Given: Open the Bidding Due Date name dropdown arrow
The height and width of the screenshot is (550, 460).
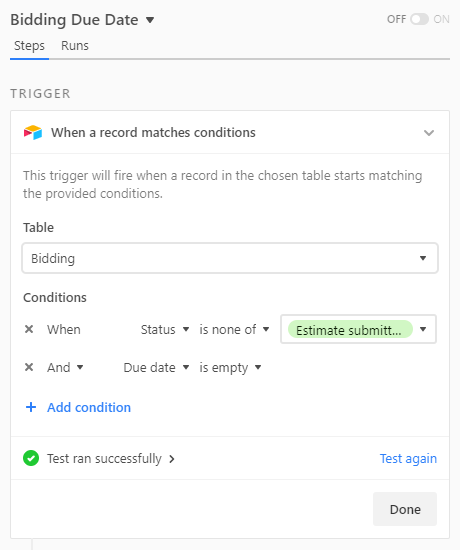Looking at the screenshot, I should coord(150,20).
